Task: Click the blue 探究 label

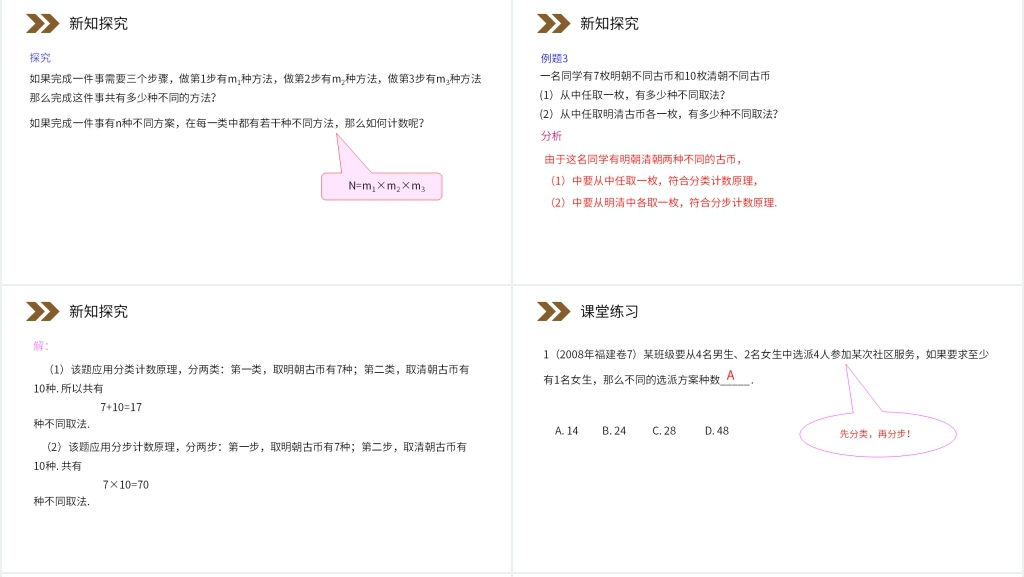Action: tap(40, 57)
